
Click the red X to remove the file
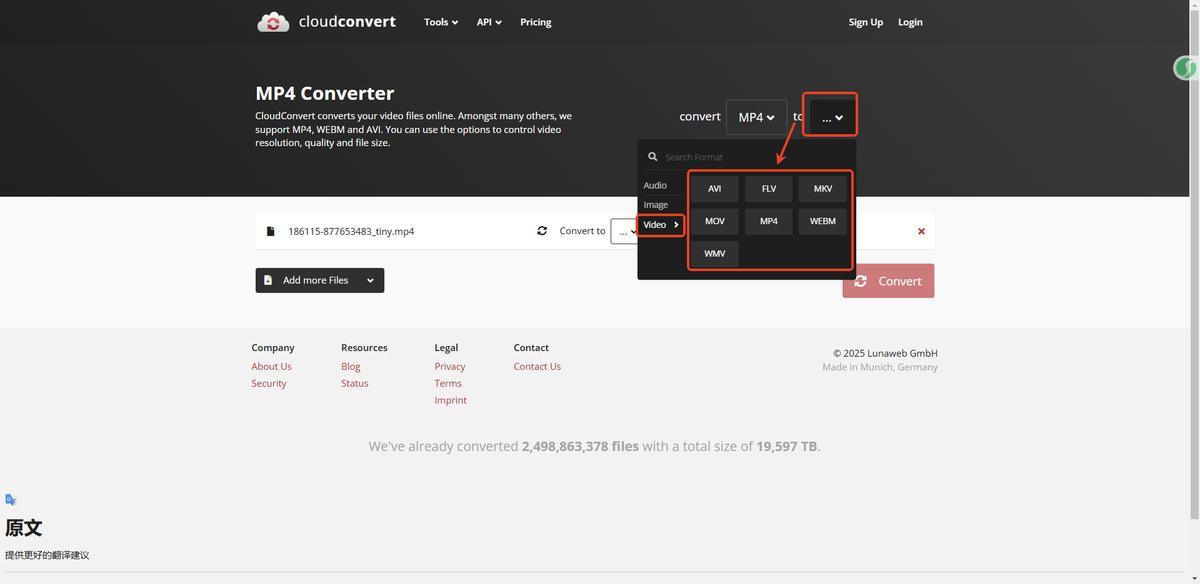[921, 231]
